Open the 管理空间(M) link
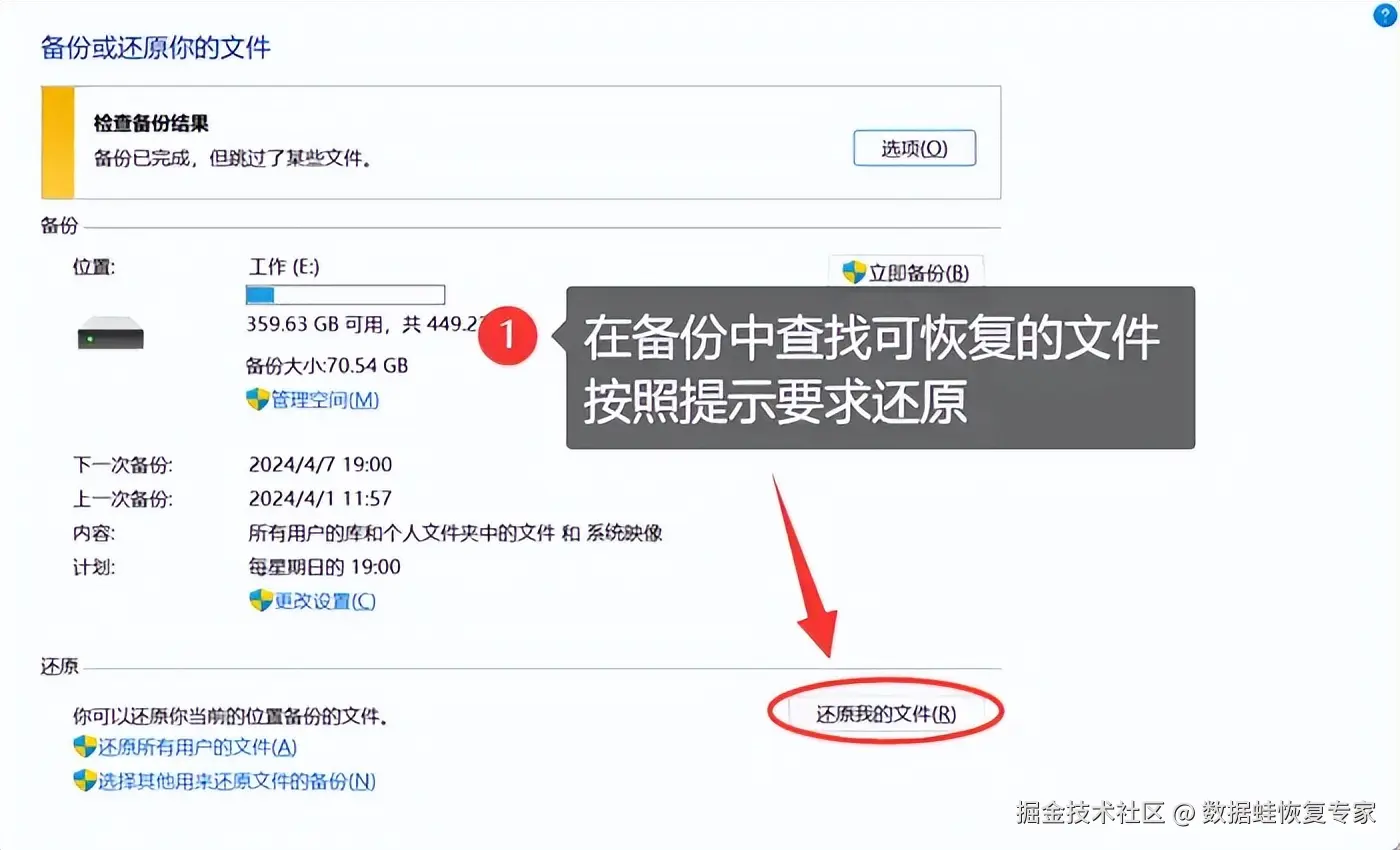The image size is (1400, 850). coord(325,400)
